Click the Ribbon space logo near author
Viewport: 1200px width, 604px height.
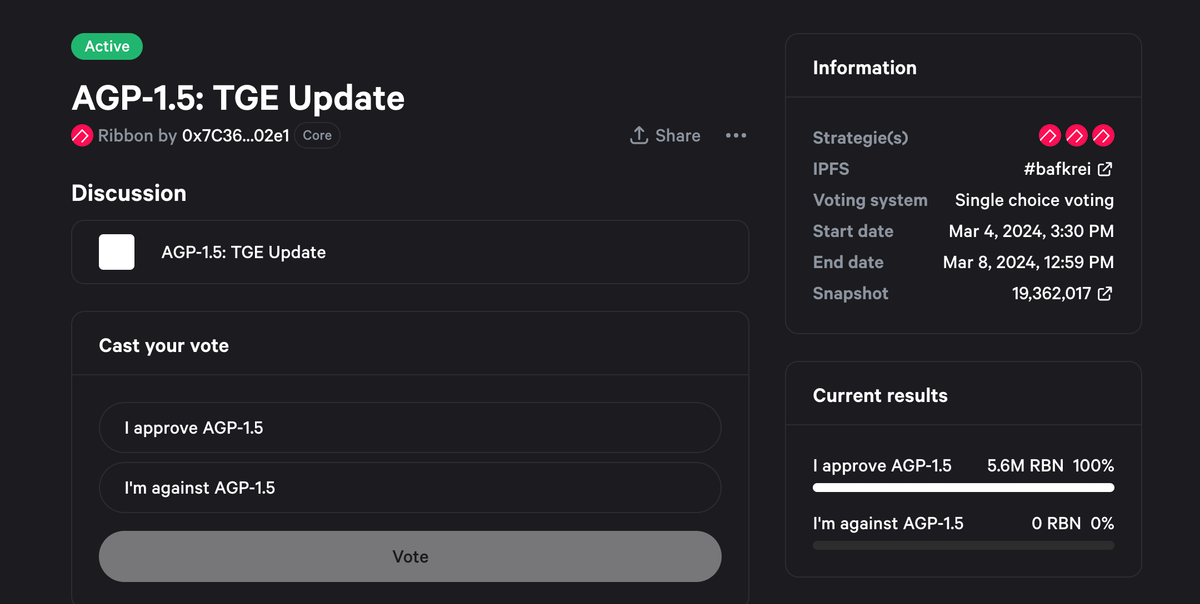coord(82,135)
